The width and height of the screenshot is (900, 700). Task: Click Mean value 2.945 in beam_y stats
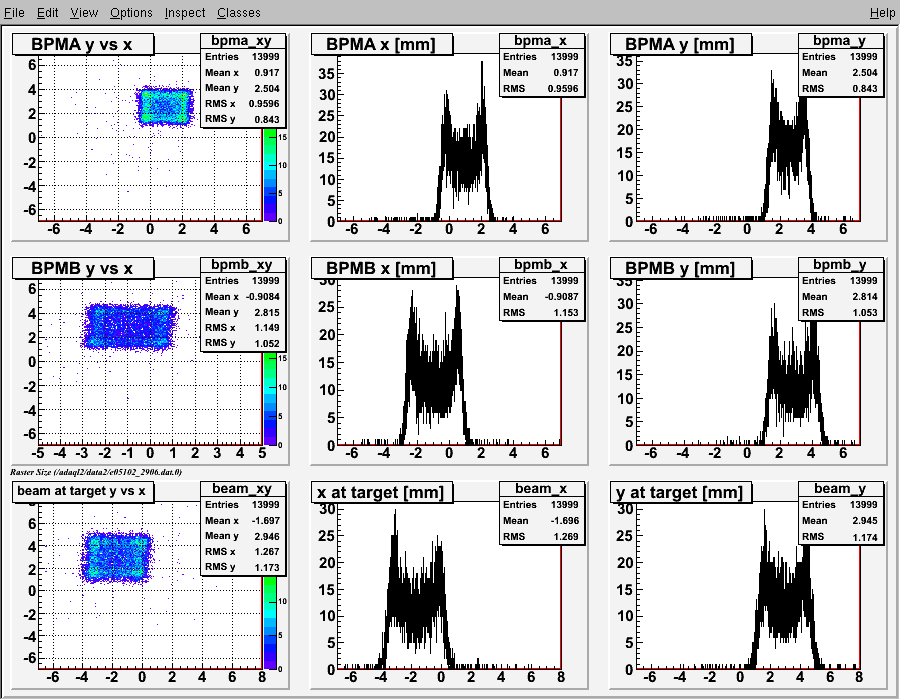click(864, 520)
